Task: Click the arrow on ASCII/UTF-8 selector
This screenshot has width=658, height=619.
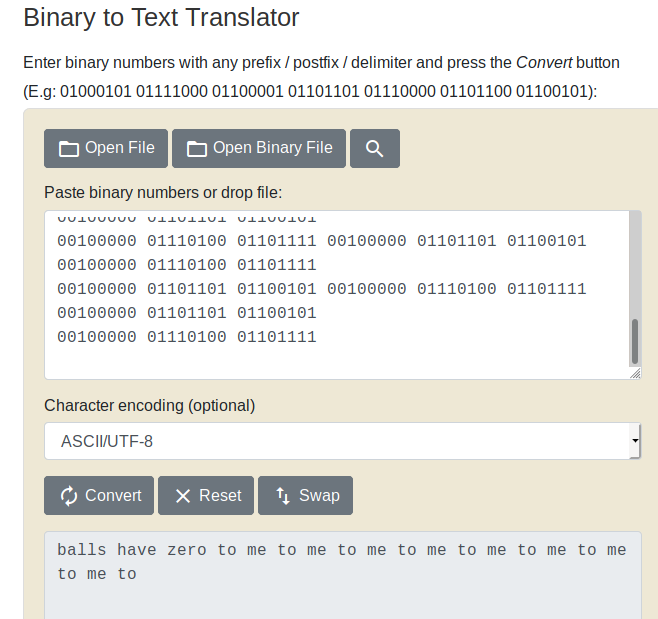Action: pos(634,441)
